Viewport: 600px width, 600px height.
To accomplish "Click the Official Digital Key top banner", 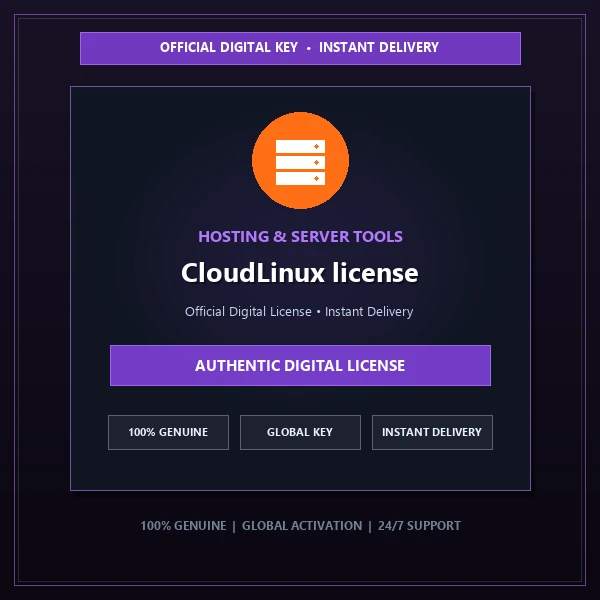I will point(300,48).
